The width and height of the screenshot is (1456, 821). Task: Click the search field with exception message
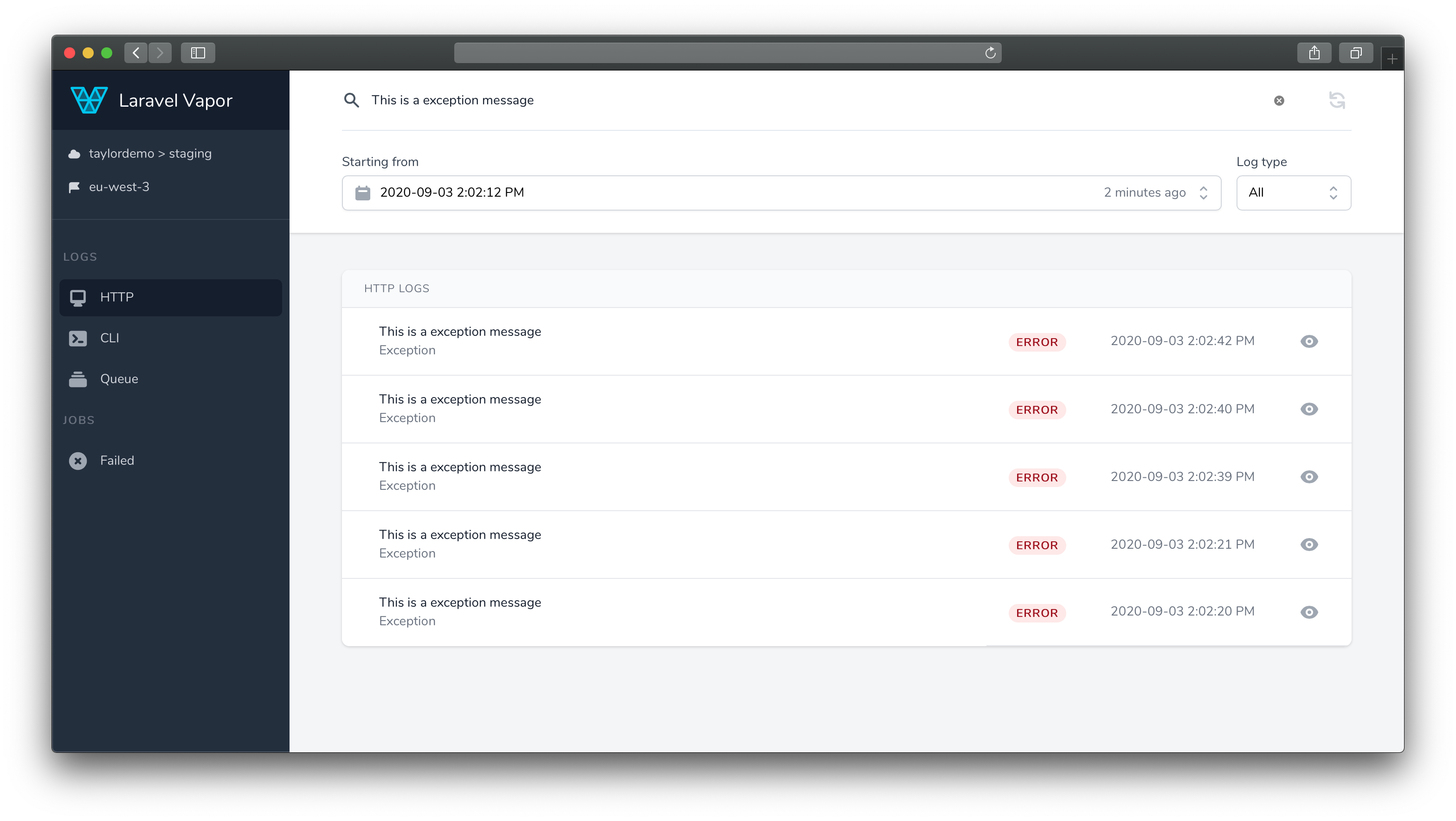814,101
